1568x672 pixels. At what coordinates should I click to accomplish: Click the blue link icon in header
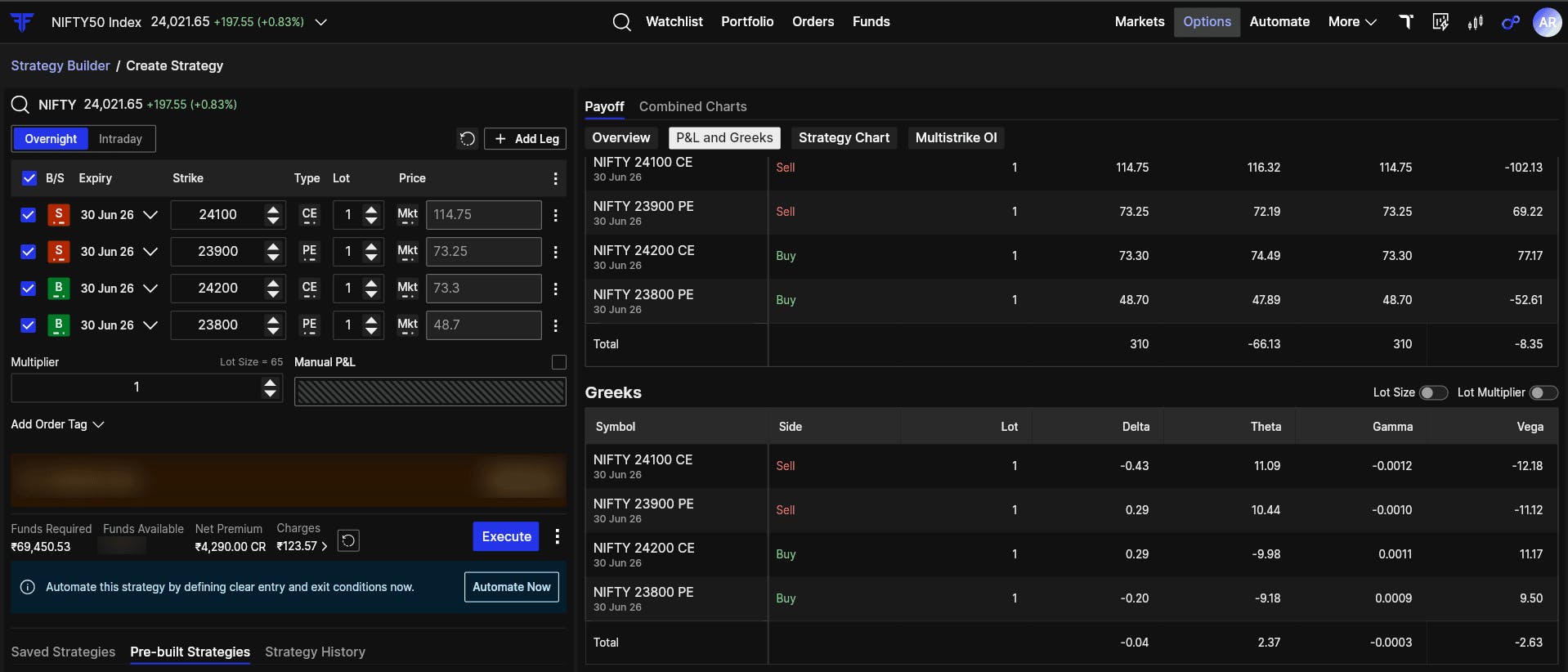1511,22
